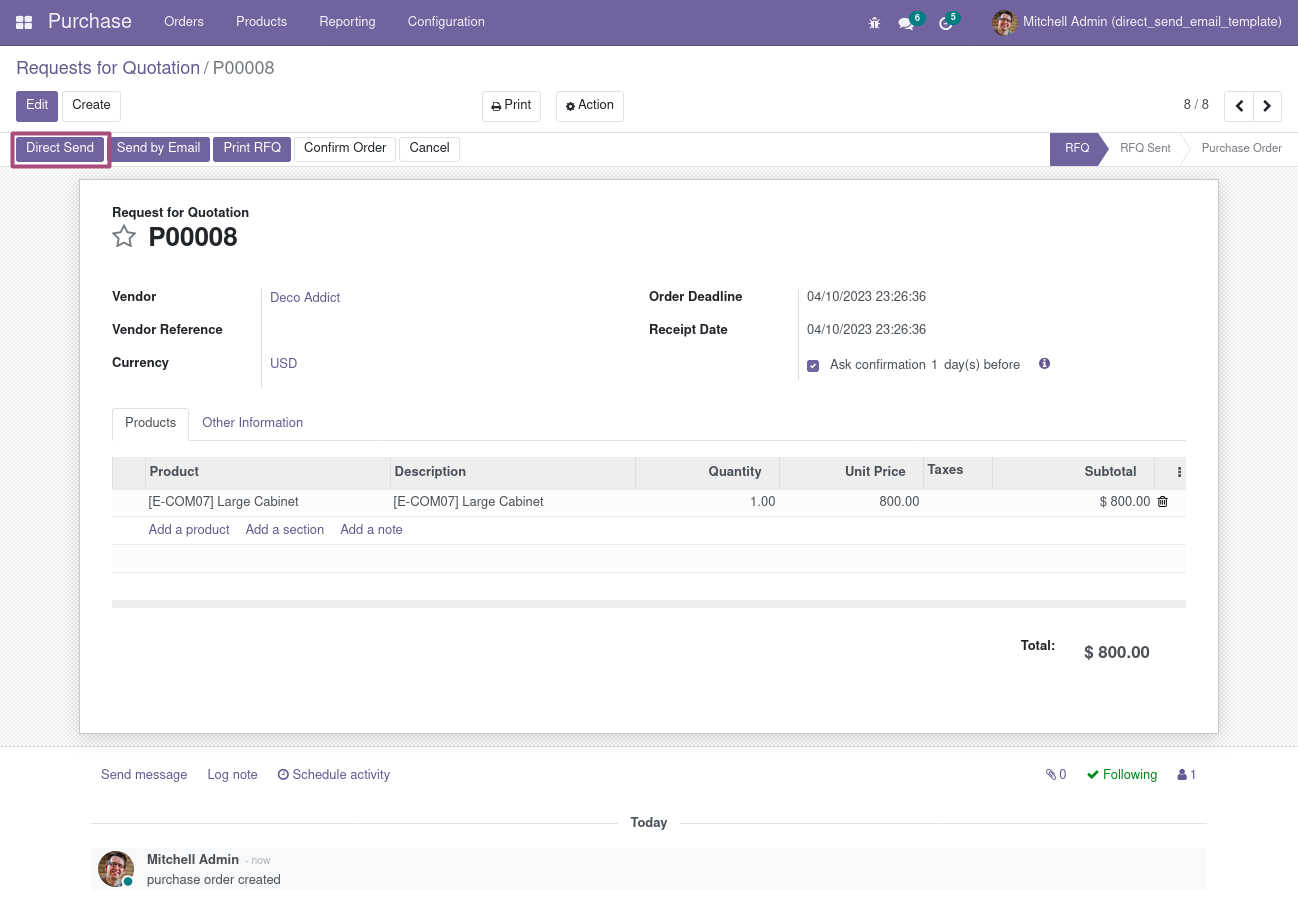Viewport: 1298px width, 916px height.
Task: Open Mitchell Admin user menu
Action: (1137, 22)
